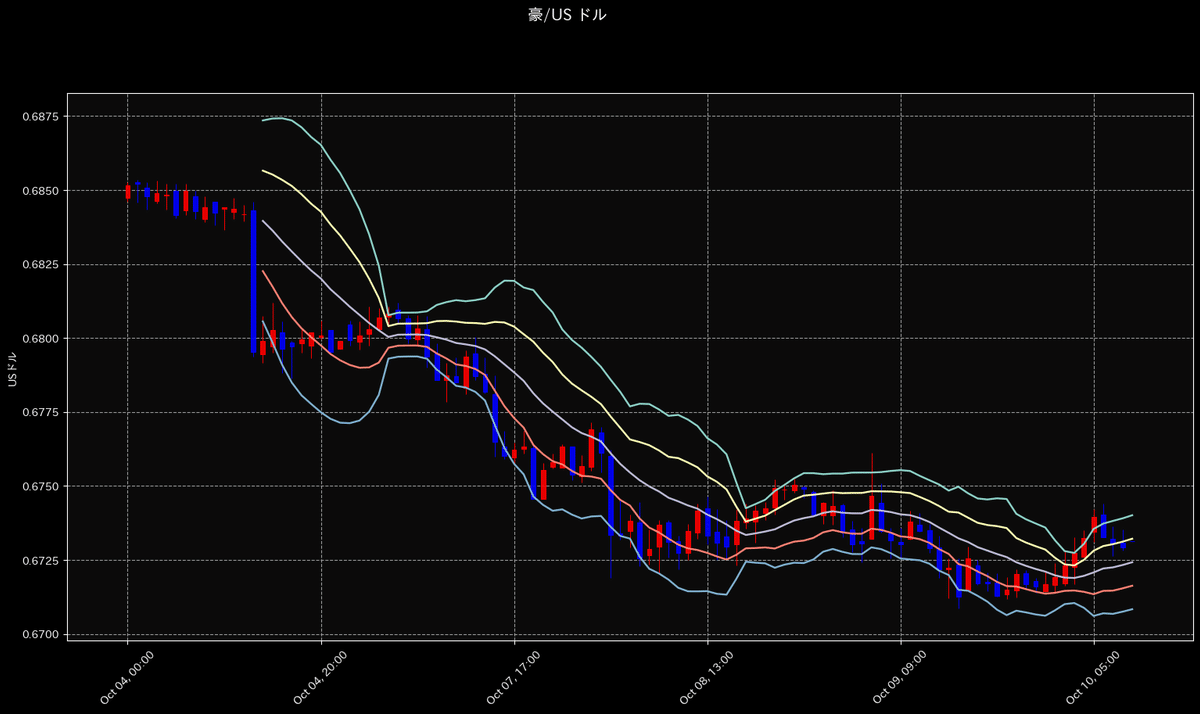Click the chart title 豪/US ドル
Viewport: 1200px width, 714px height.
coord(567,14)
